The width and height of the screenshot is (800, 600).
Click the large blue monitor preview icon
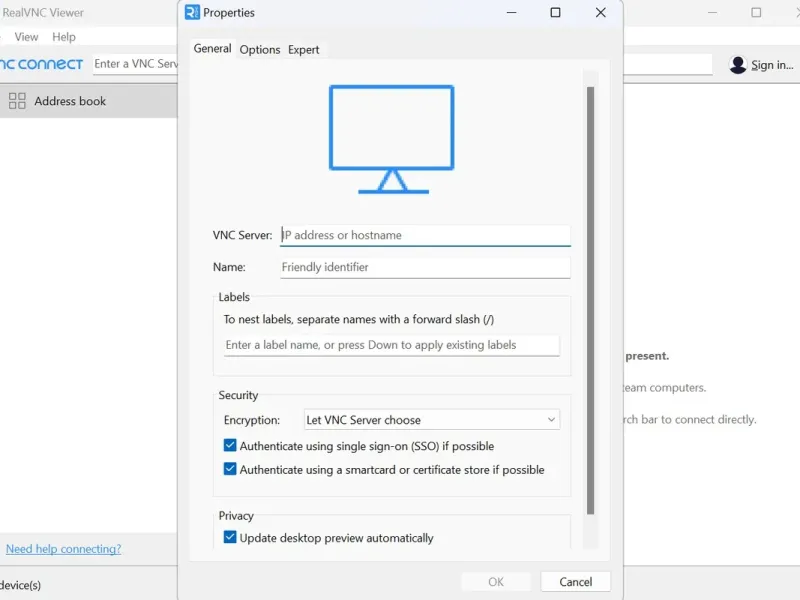click(x=391, y=139)
